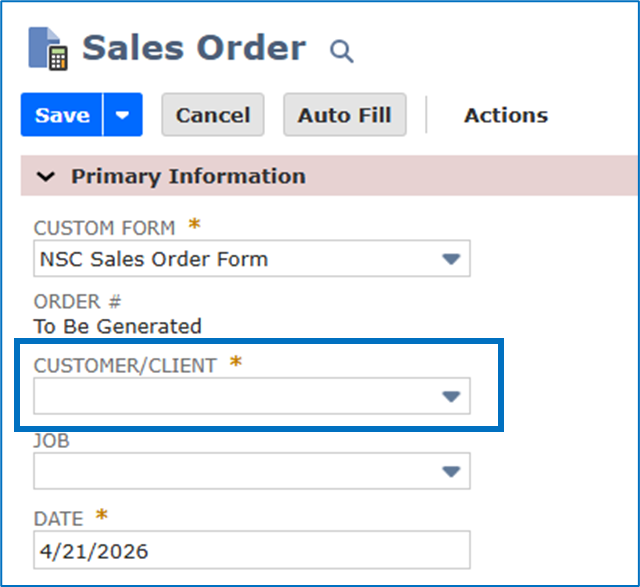The height and width of the screenshot is (587, 640).
Task: Click the To Be Generated order number text
Action: click(x=117, y=326)
